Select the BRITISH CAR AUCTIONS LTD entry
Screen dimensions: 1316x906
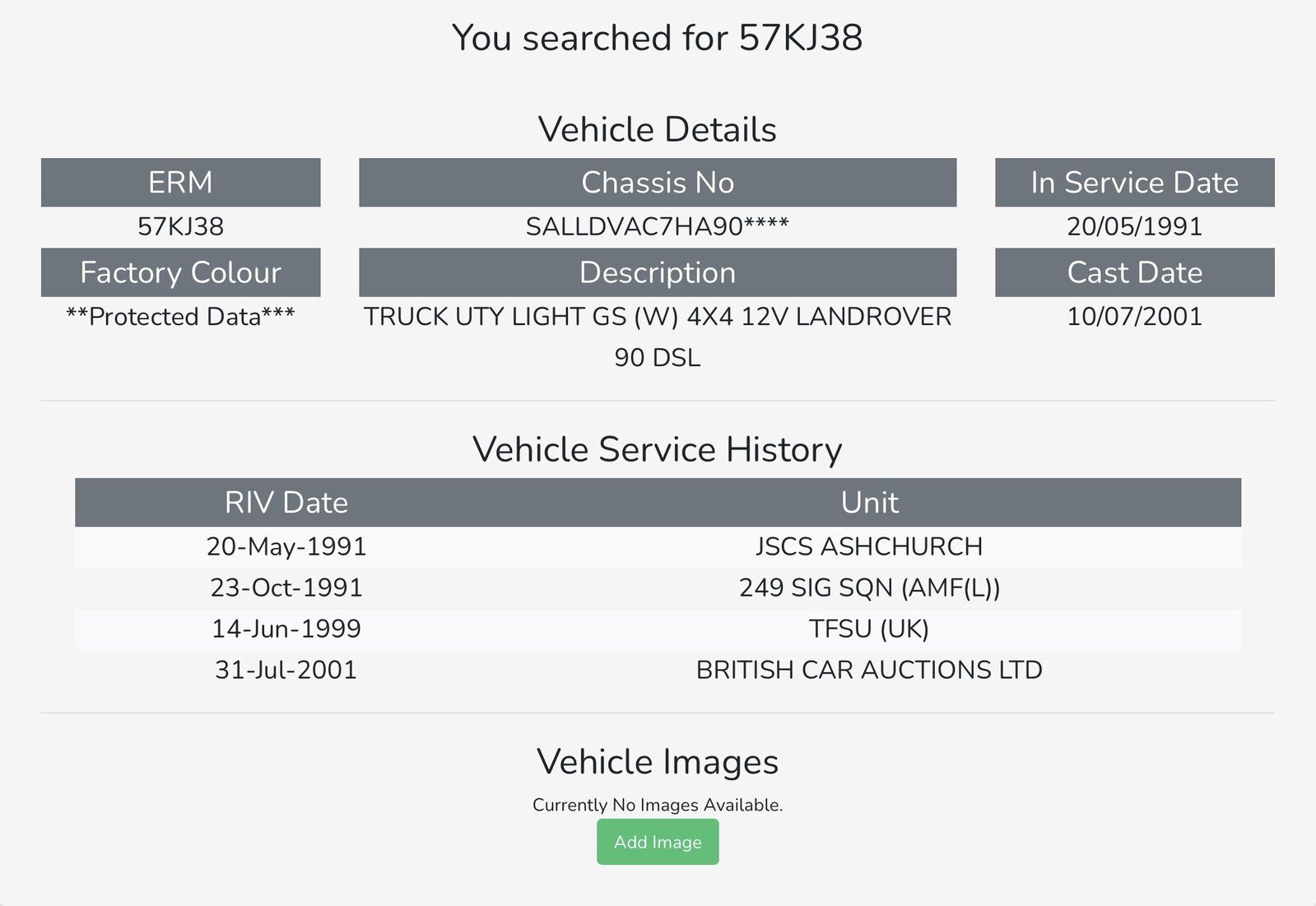(x=869, y=670)
